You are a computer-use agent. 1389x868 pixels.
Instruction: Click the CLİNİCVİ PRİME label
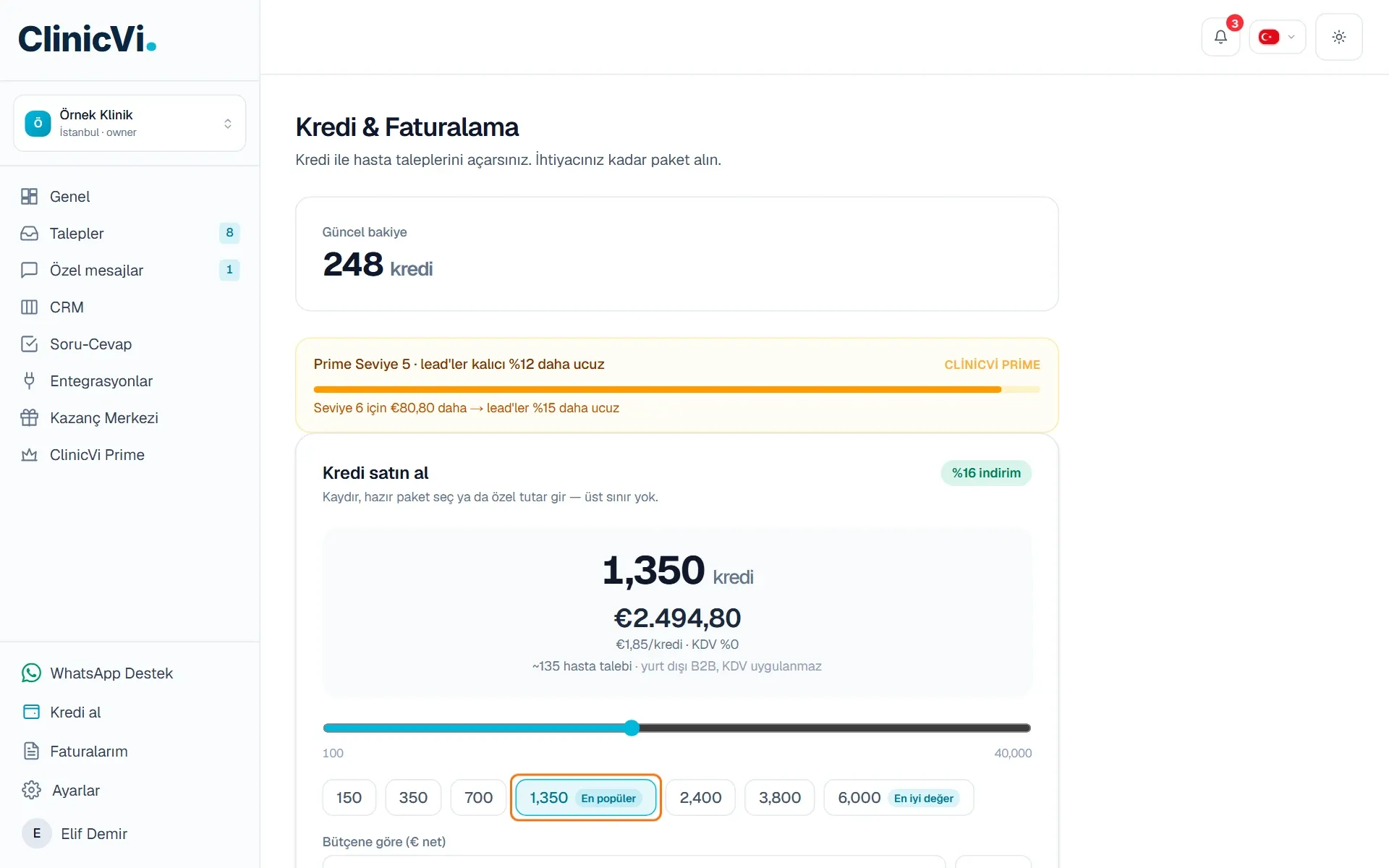click(992, 365)
